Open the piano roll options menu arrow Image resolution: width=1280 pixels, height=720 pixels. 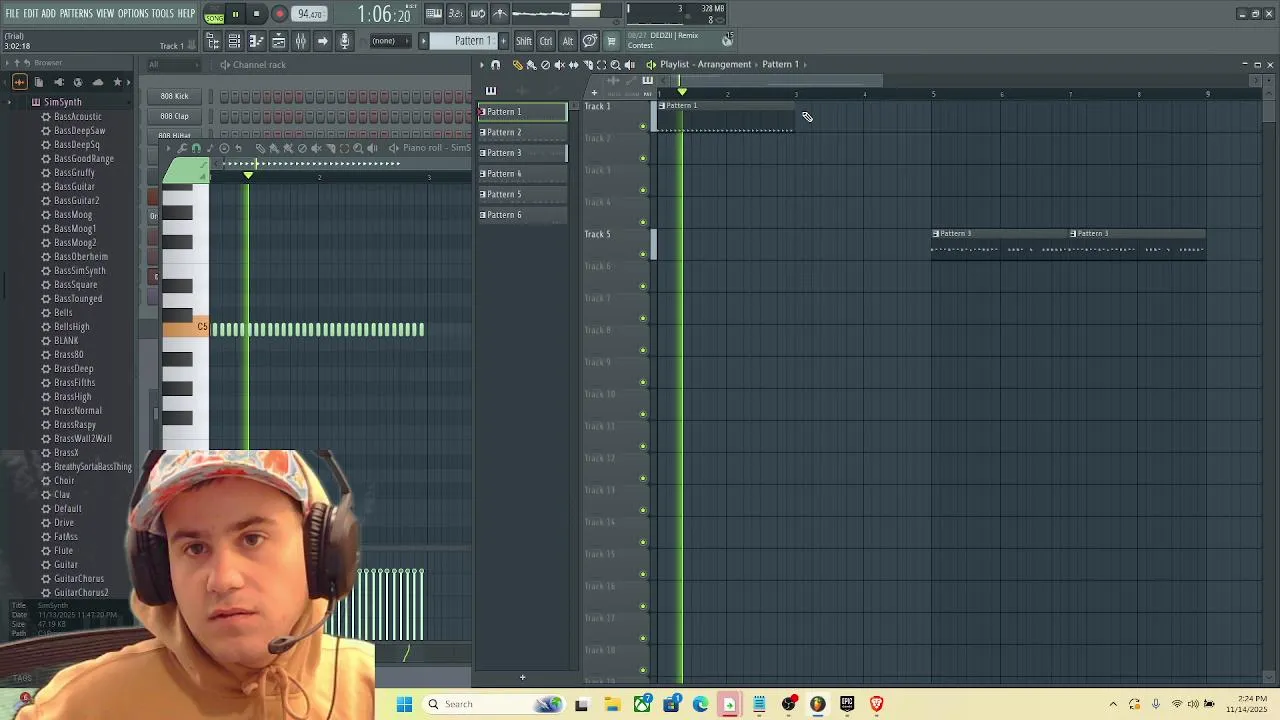168,148
